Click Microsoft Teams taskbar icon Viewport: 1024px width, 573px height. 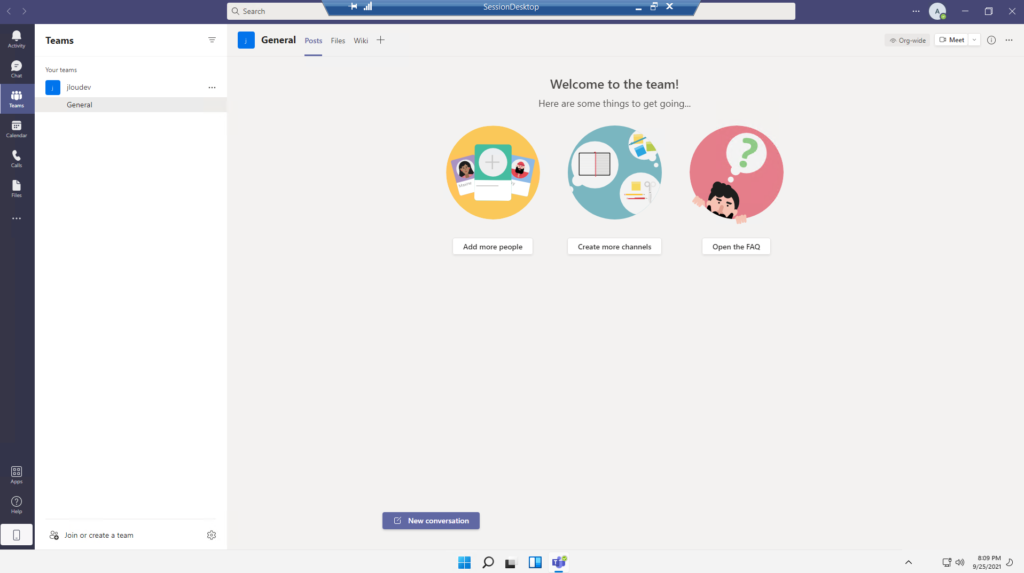(559, 562)
